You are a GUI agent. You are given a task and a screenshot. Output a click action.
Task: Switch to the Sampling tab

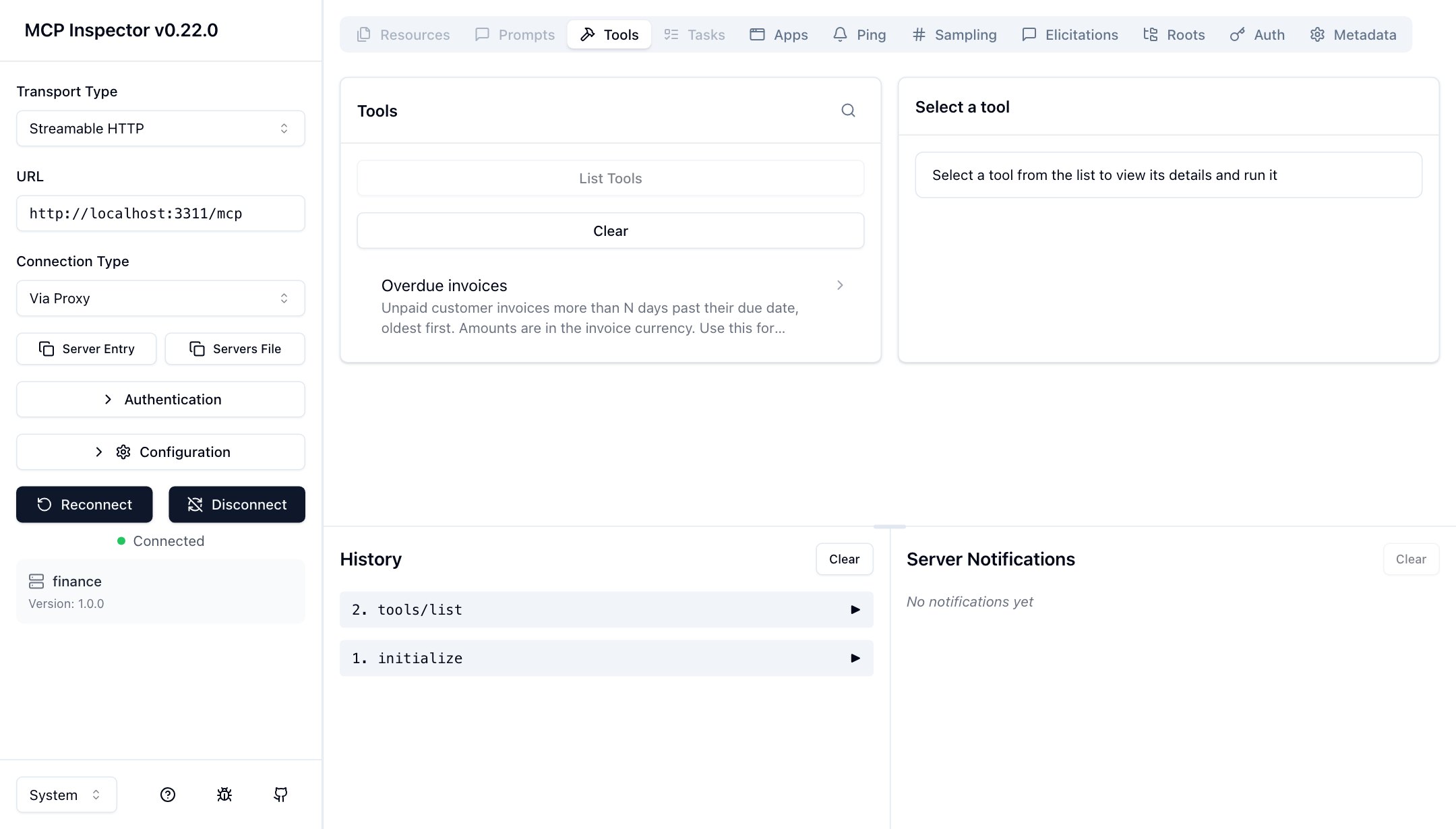[954, 34]
